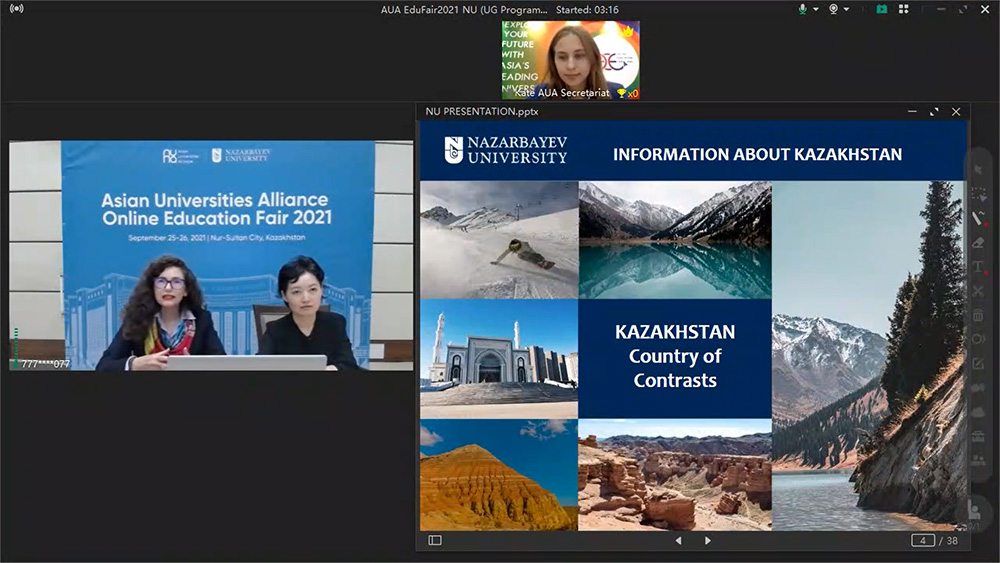Image resolution: width=1000 pixels, height=563 pixels.
Task: Click the undo circular arrow icon
Action: click(978, 339)
